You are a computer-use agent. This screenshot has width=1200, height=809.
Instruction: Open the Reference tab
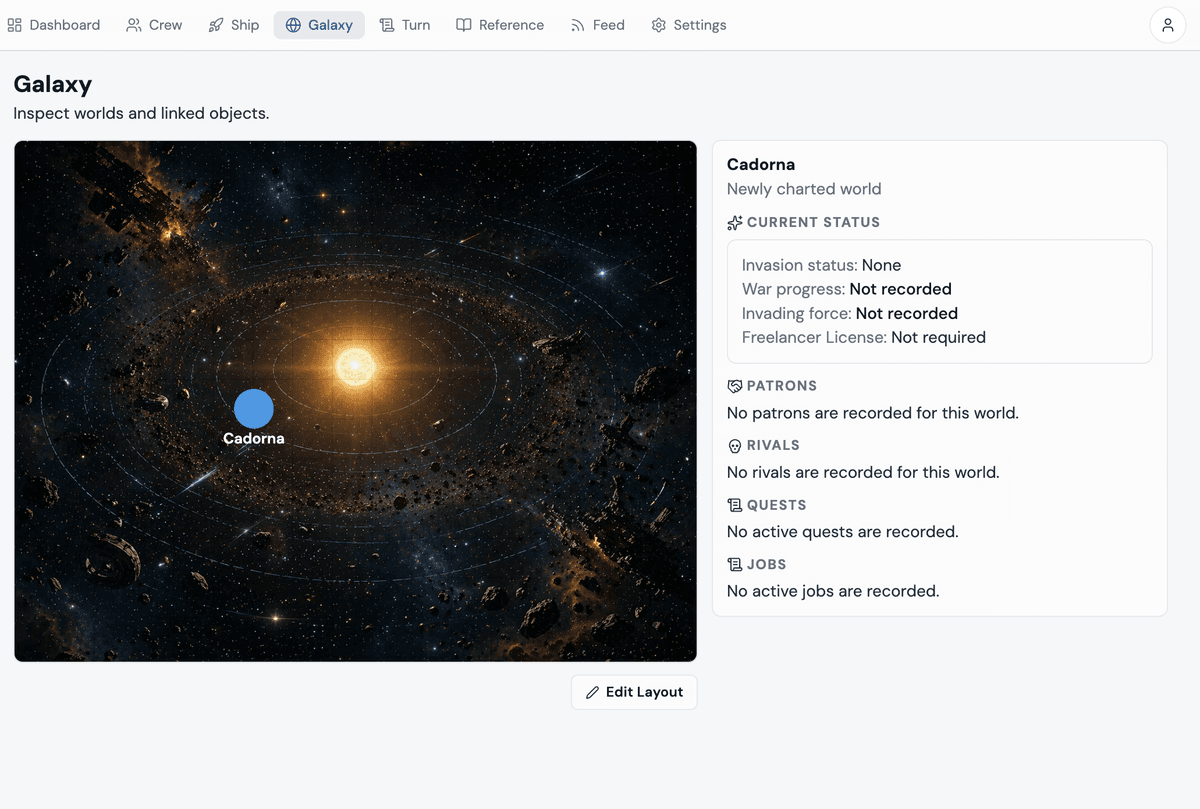(x=500, y=25)
